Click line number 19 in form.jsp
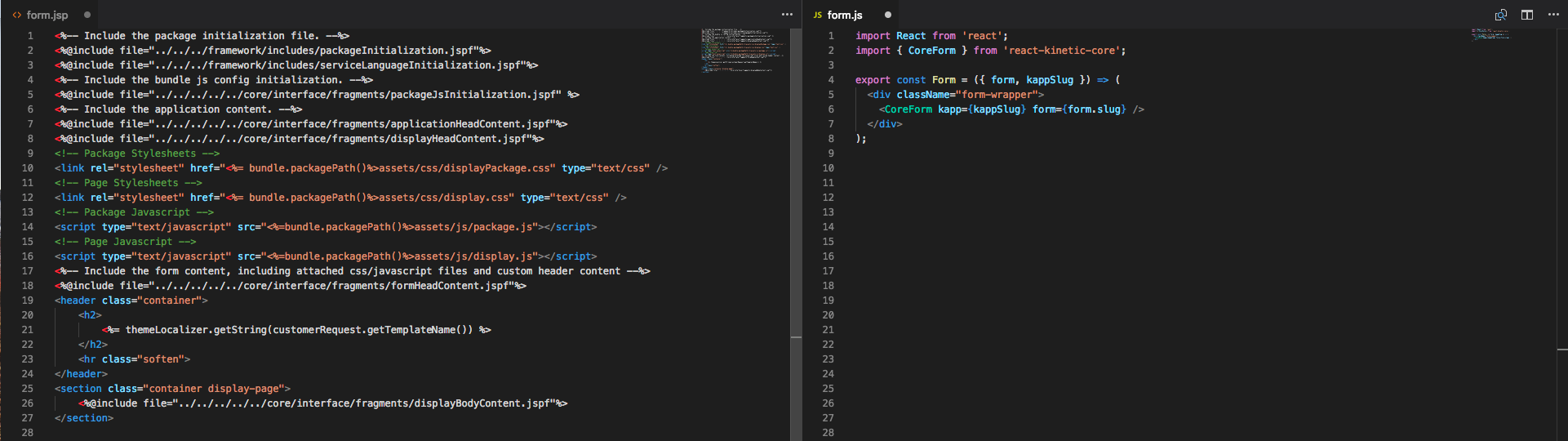The height and width of the screenshot is (441, 1568). [x=28, y=301]
